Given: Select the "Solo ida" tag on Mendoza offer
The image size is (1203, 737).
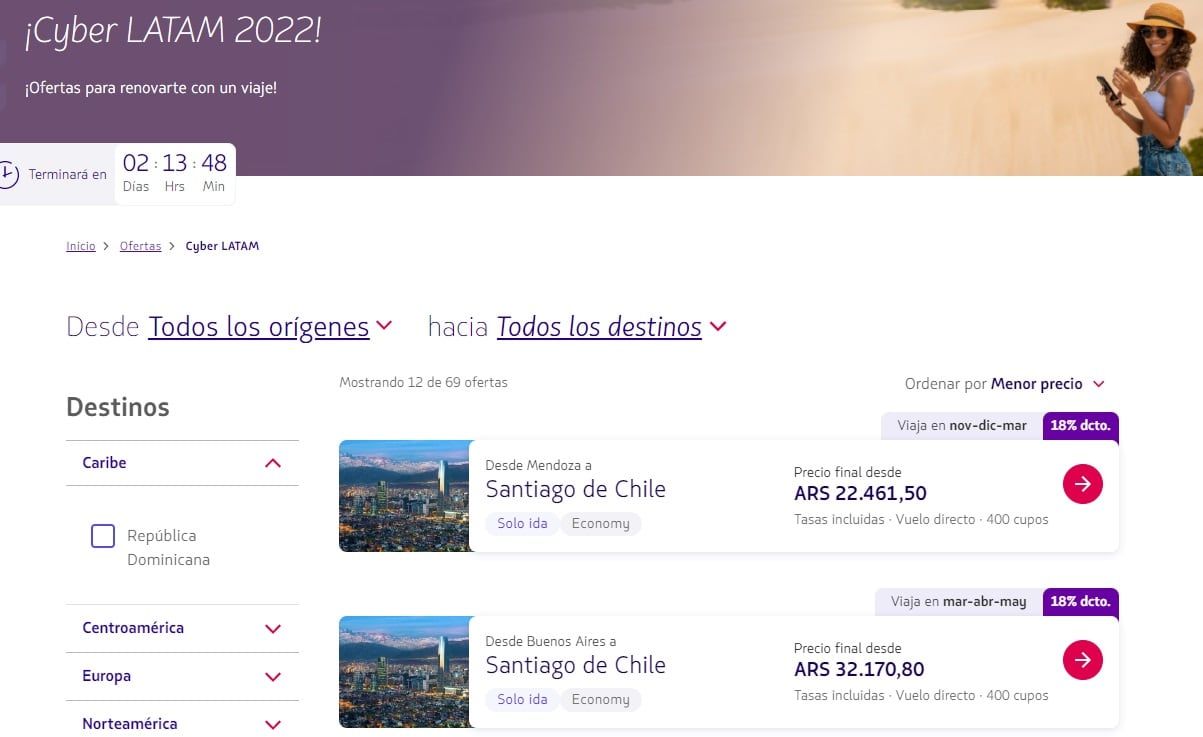Looking at the screenshot, I should click(521, 523).
